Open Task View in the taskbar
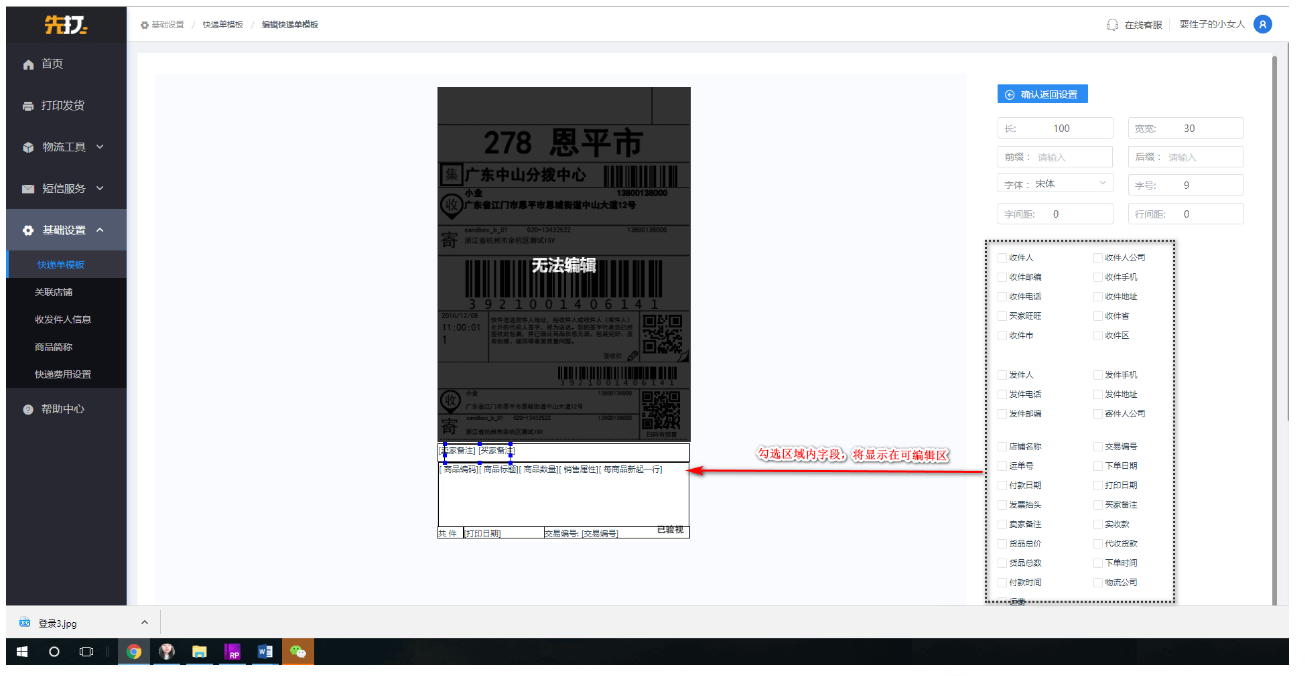Screen dimensions: 1305x676 86,651
